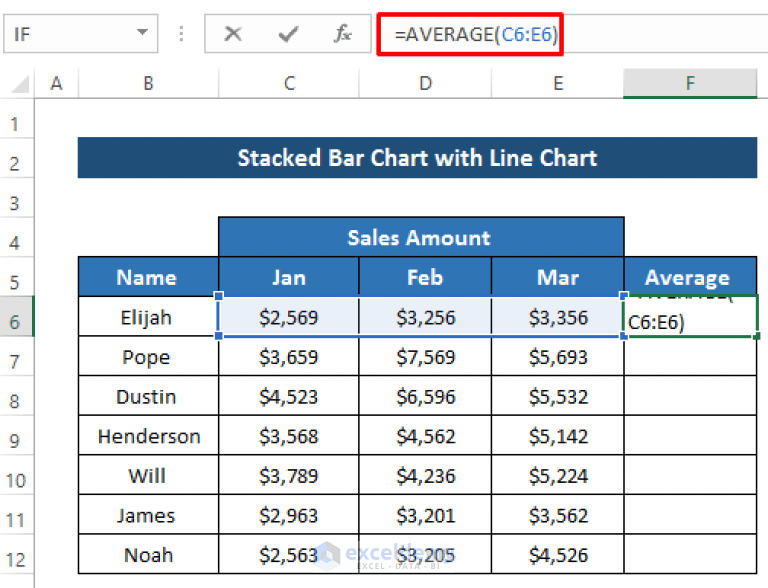Select row 12 header

17,555
